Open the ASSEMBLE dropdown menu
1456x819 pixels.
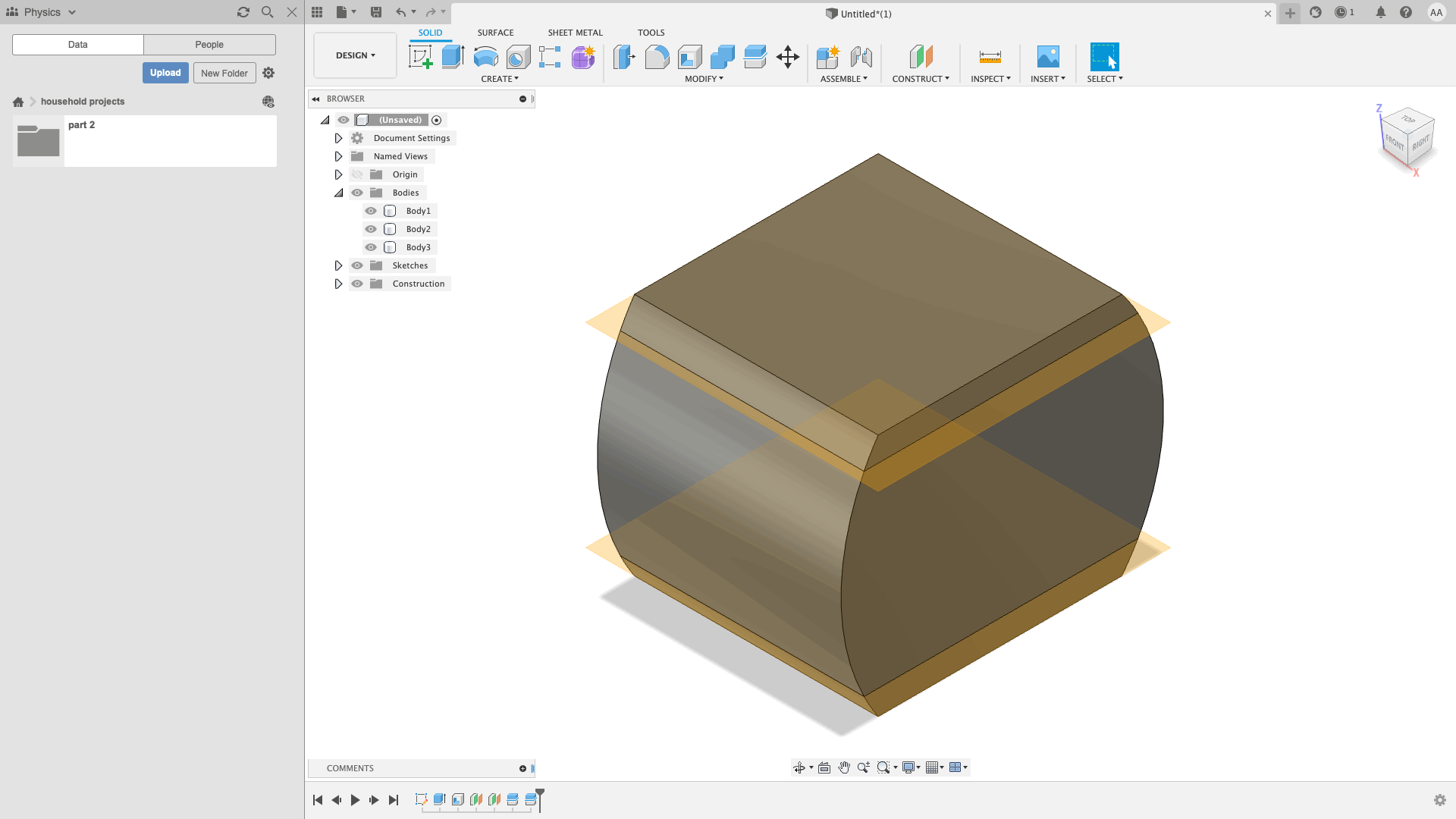[843, 79]
